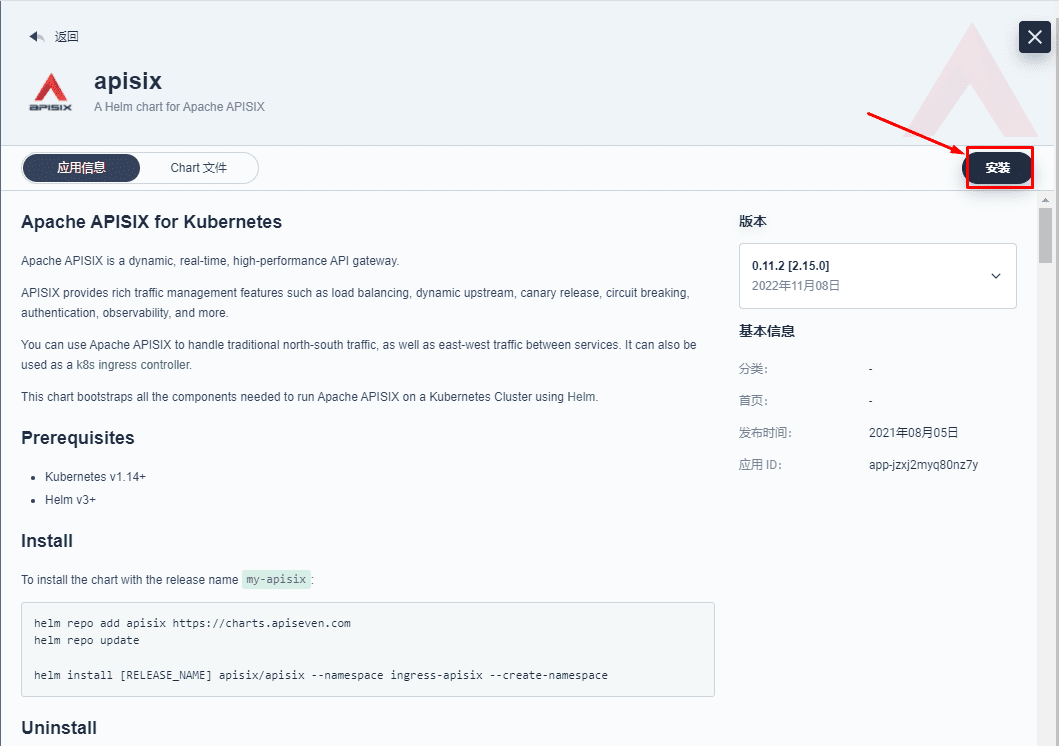Click the apisix title text
Screen dimensions: 1059x746
(x=128, y=81)
